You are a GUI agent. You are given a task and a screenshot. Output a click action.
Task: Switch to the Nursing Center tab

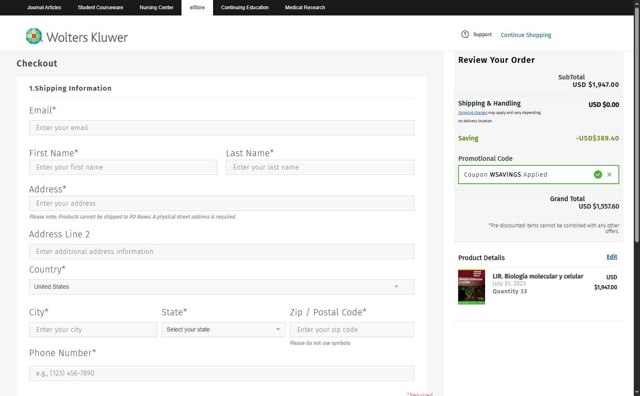point(156,7)
